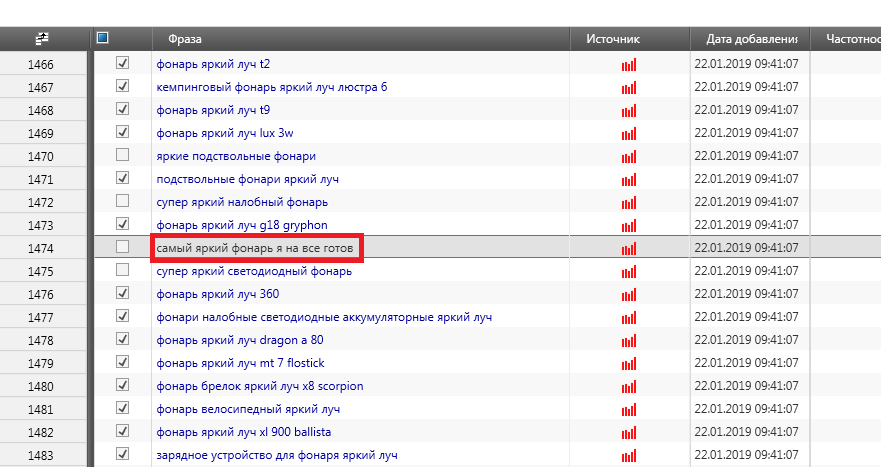Image resolution: width=881 pixels, height=467 pixels.
Task: Open phrase зарядное устройство для фонаря яркий луч
Action: point(277,455)
